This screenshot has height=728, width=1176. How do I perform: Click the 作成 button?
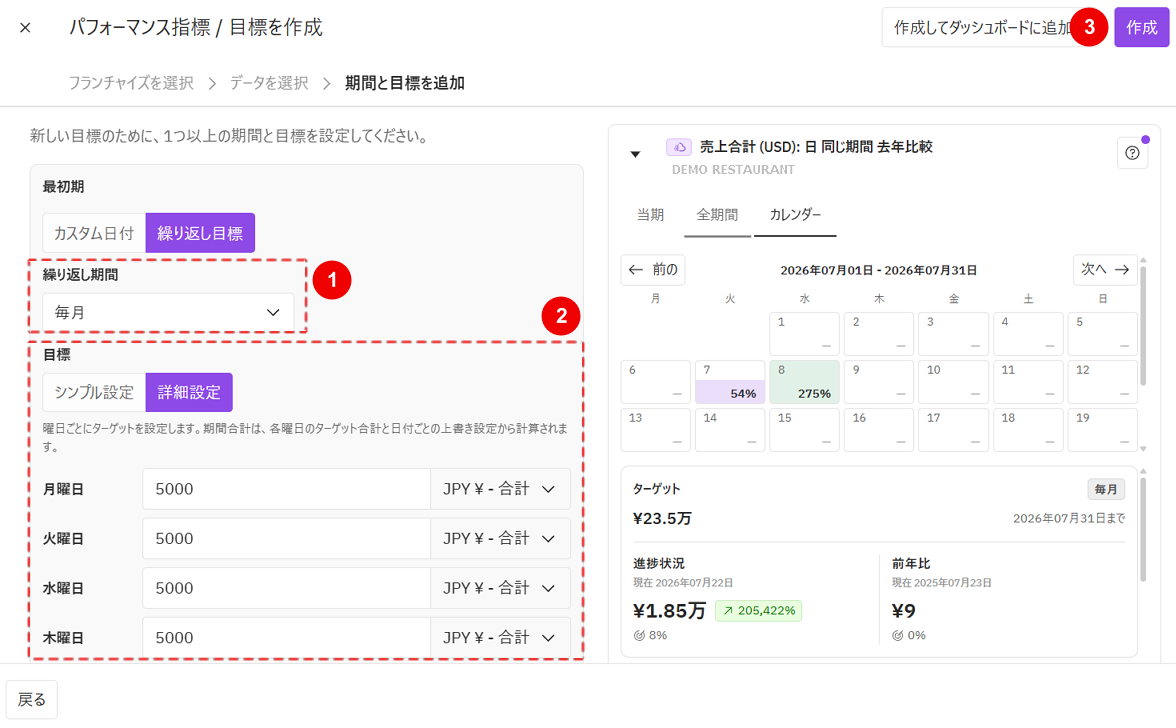tap(1142, 28)
